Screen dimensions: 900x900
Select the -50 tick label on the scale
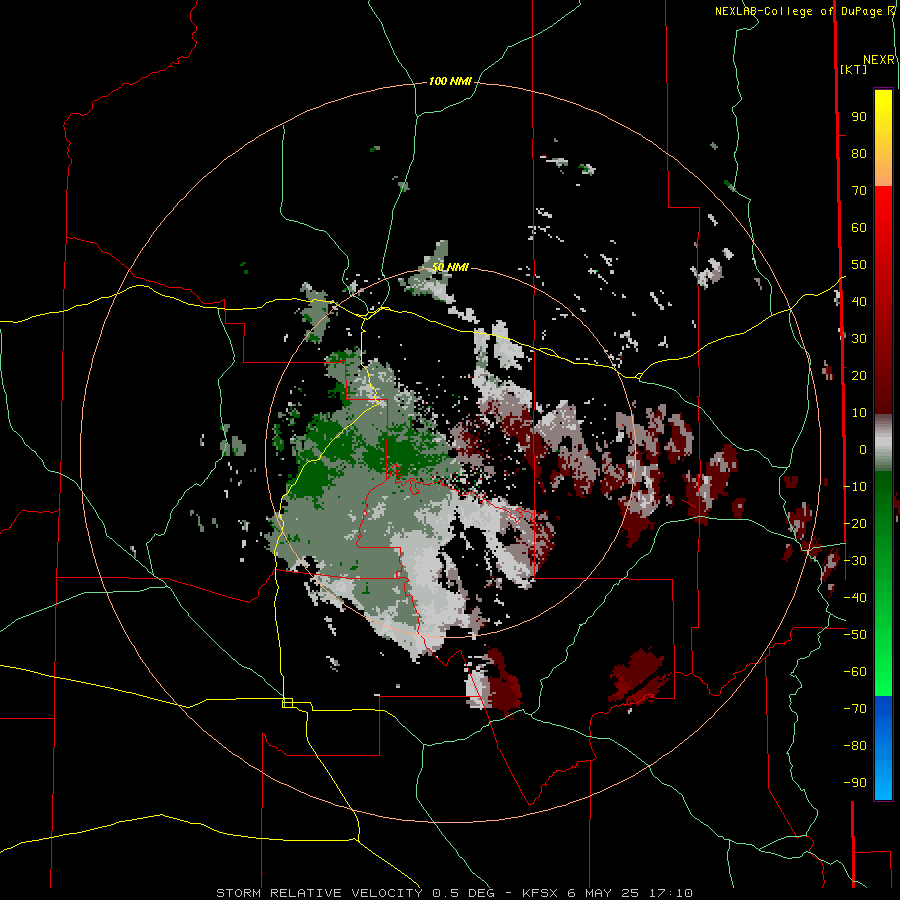pos(855,635)
